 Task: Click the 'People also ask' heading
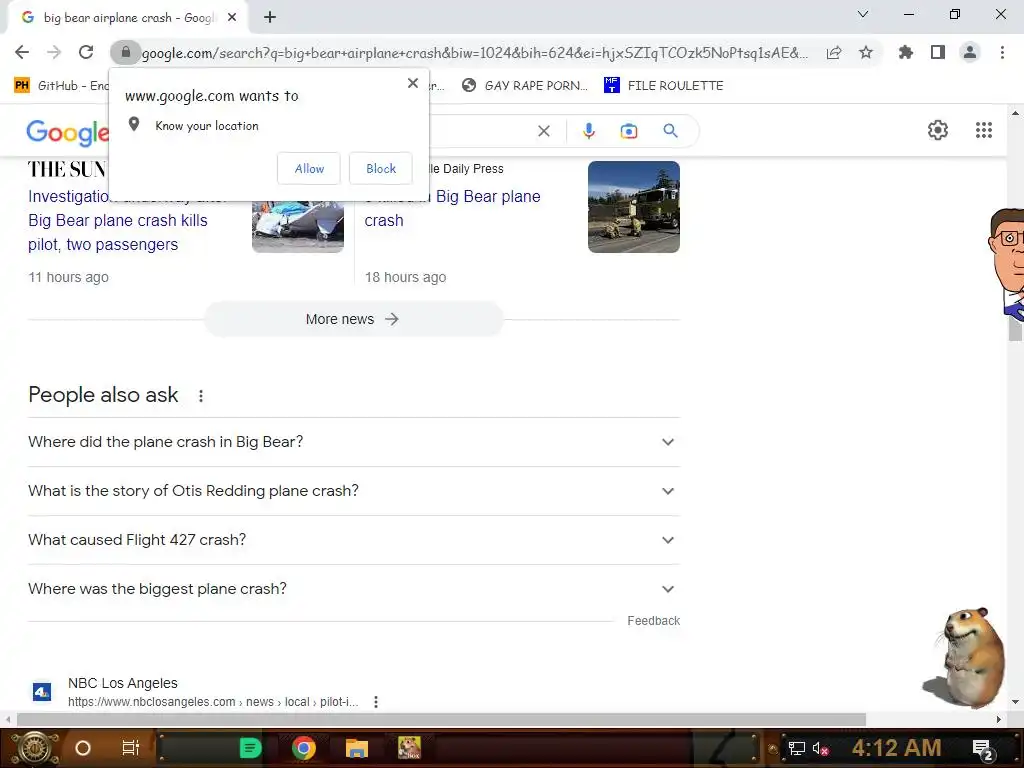[x=103, y=395]
